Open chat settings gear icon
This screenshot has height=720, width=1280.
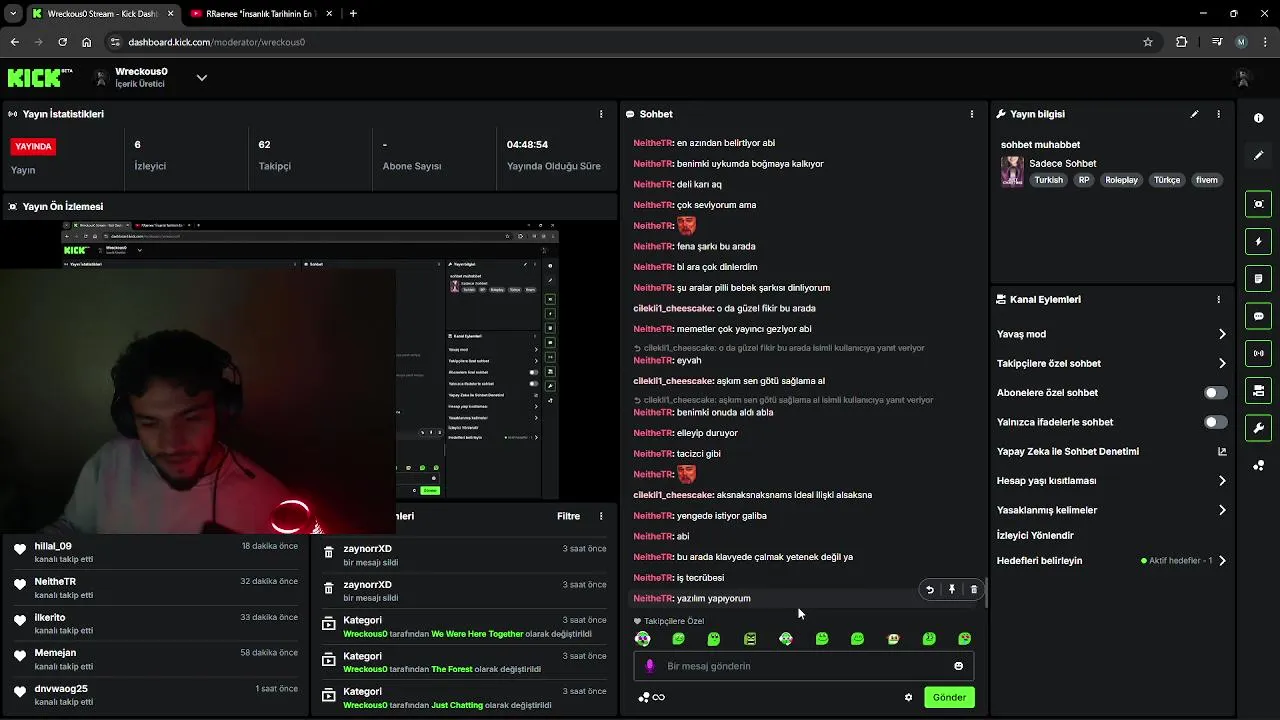[908, 697]
